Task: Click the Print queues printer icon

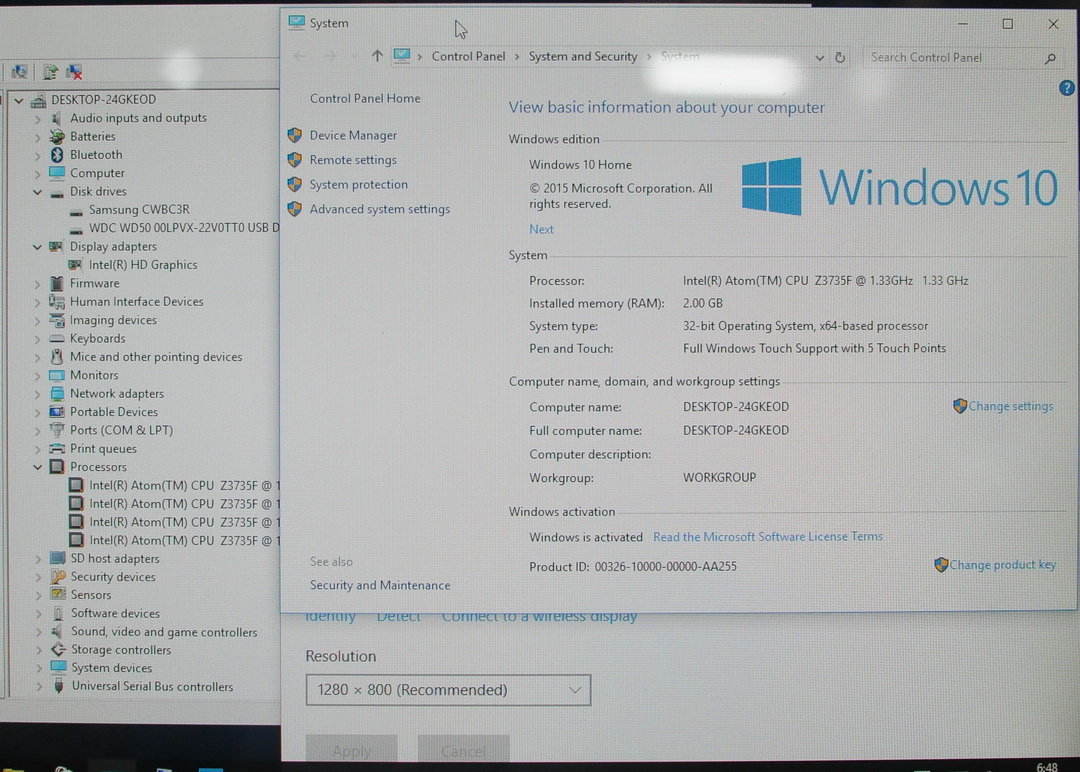Action: click(57, 448)
